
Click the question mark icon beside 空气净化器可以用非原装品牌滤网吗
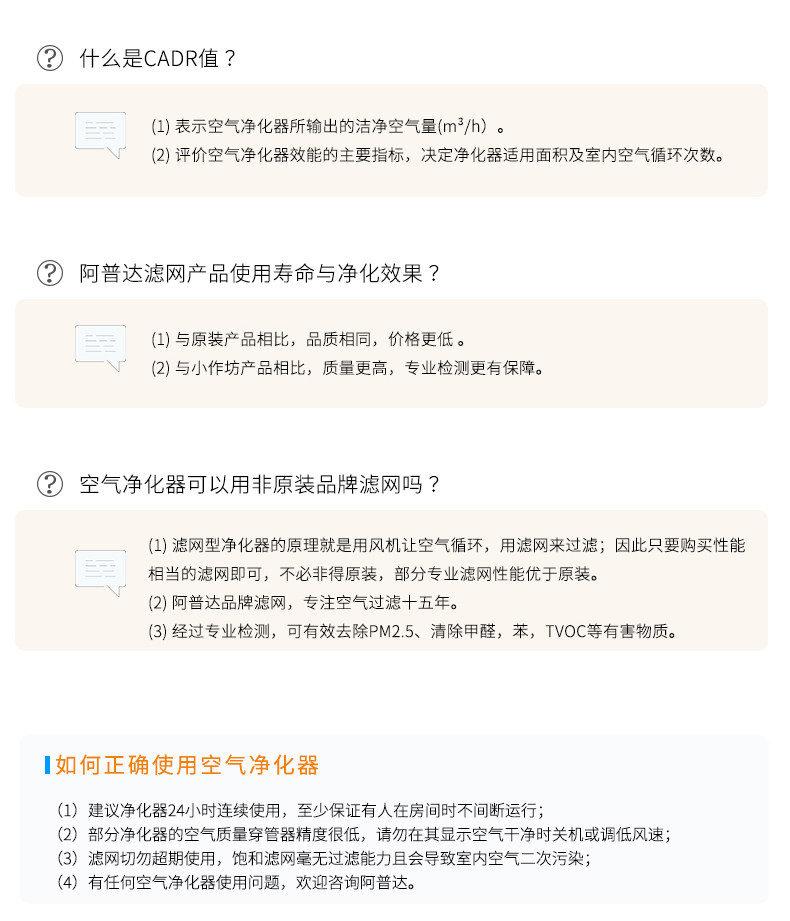(50, 485)
